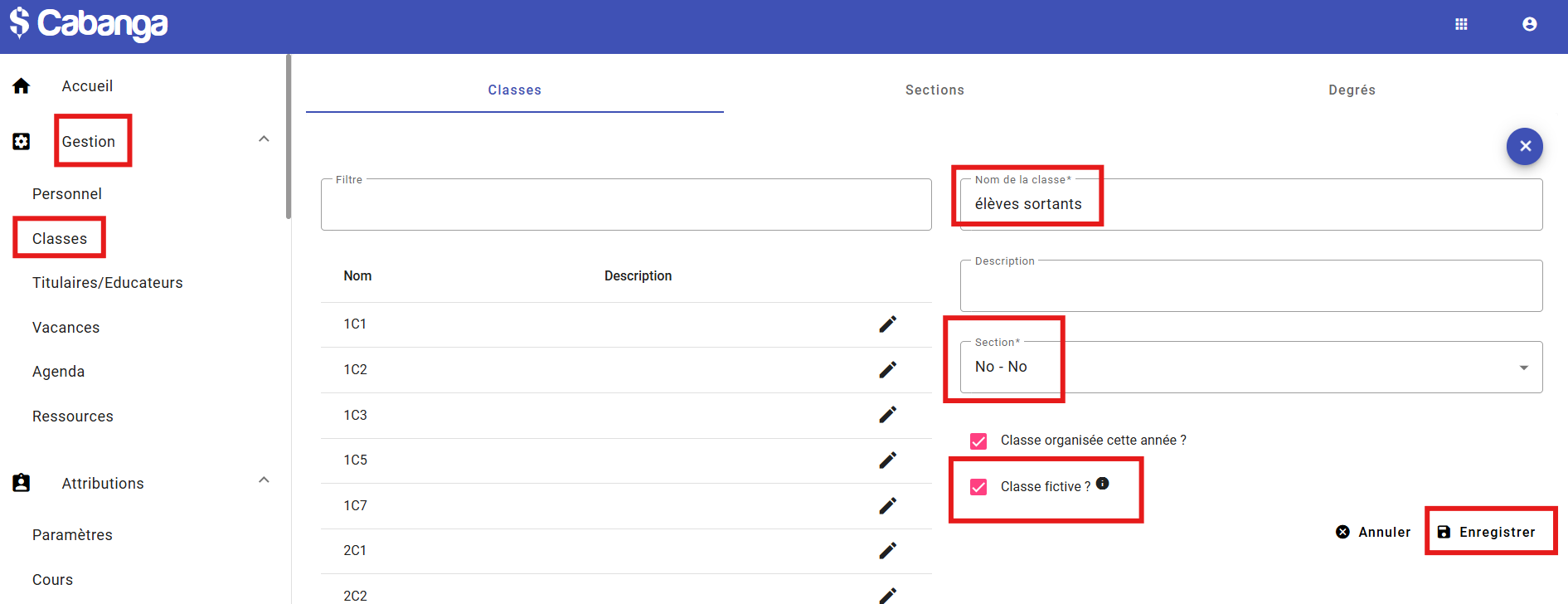1568x604 pixels.
Task: Collapse the Gestion menu chevron
Action: 264,139
